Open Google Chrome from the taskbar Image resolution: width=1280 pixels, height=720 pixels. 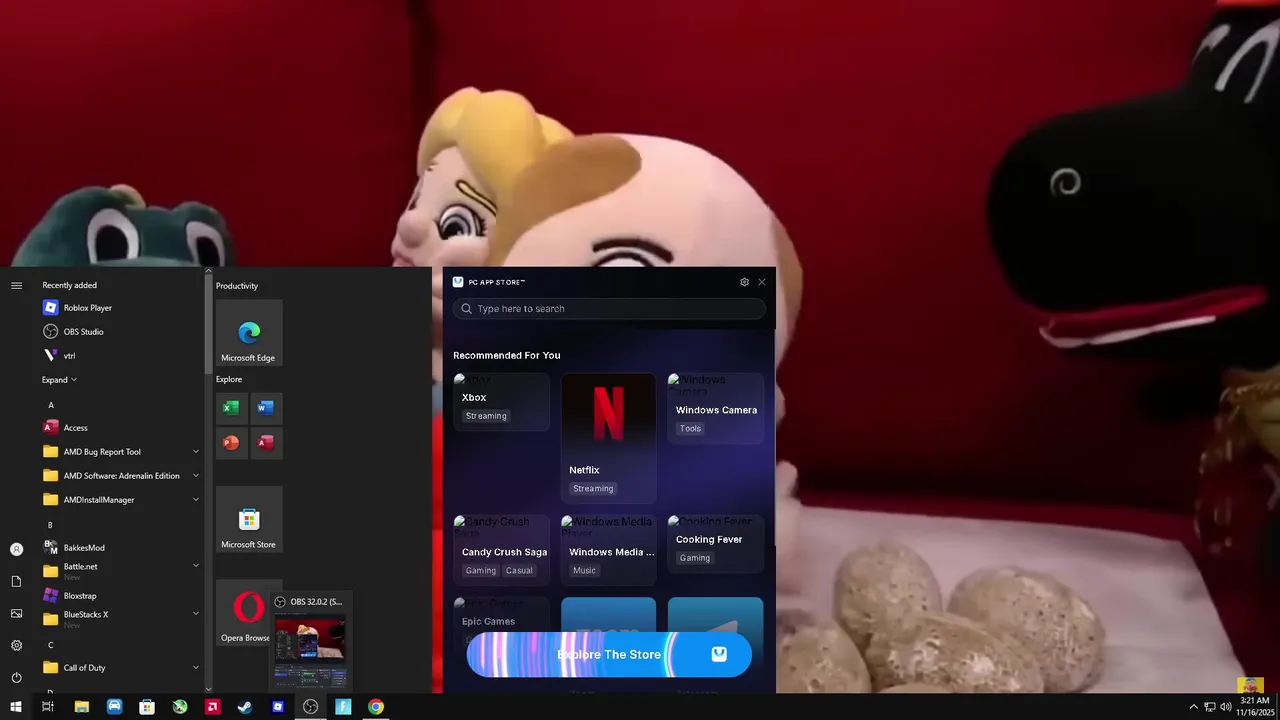(376, 707)
